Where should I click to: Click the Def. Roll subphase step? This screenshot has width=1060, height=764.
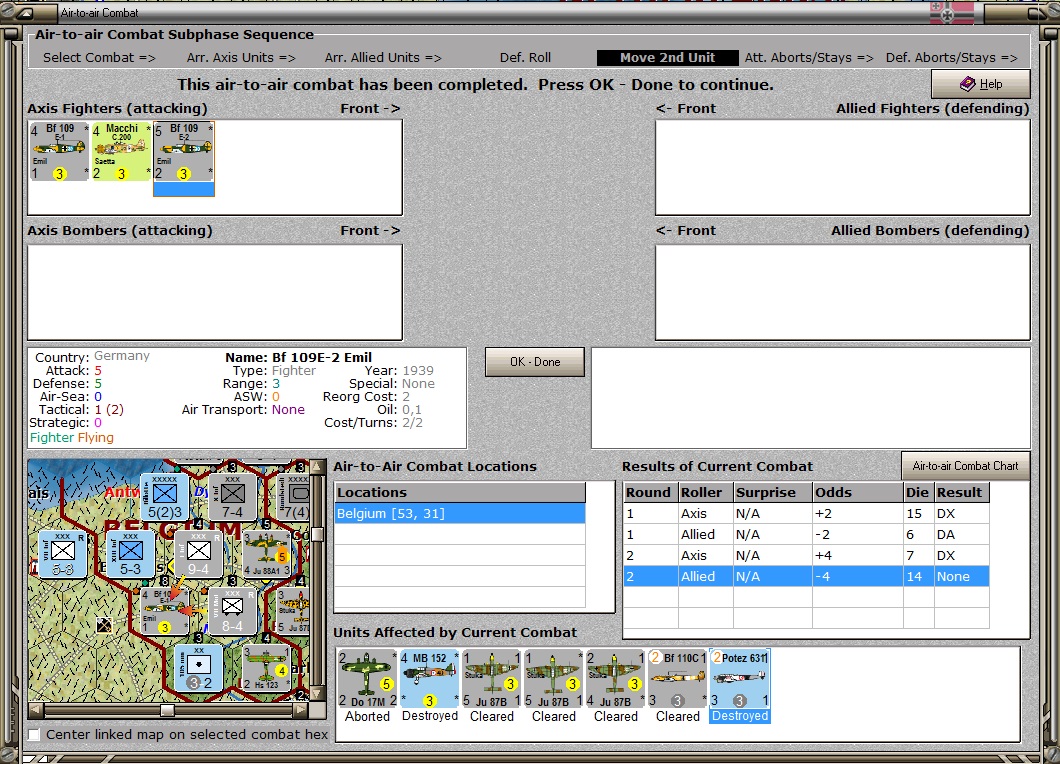pos(525,57)
